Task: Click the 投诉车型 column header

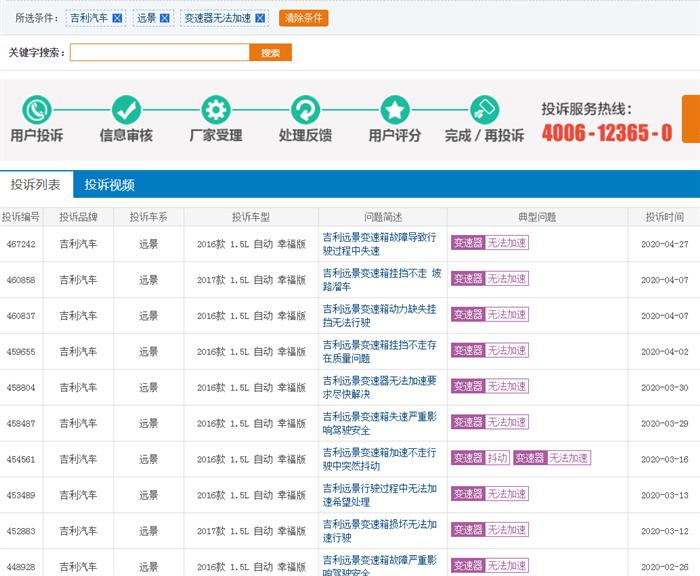Action: [251, 217]
